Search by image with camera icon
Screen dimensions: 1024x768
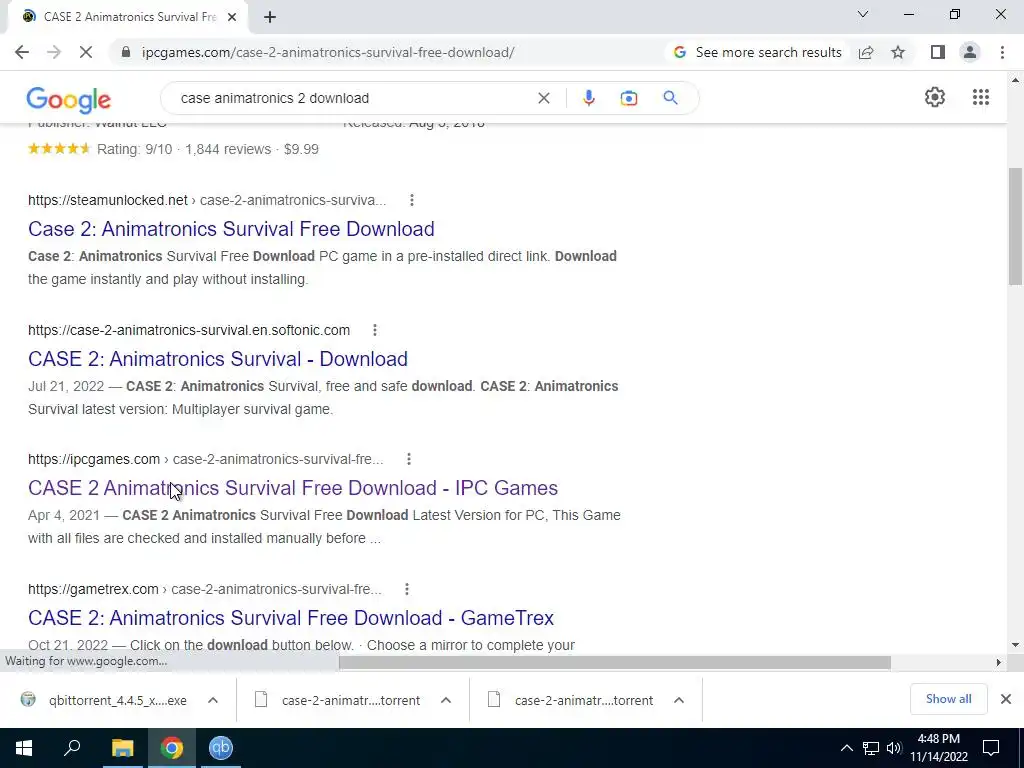(628, 98)
